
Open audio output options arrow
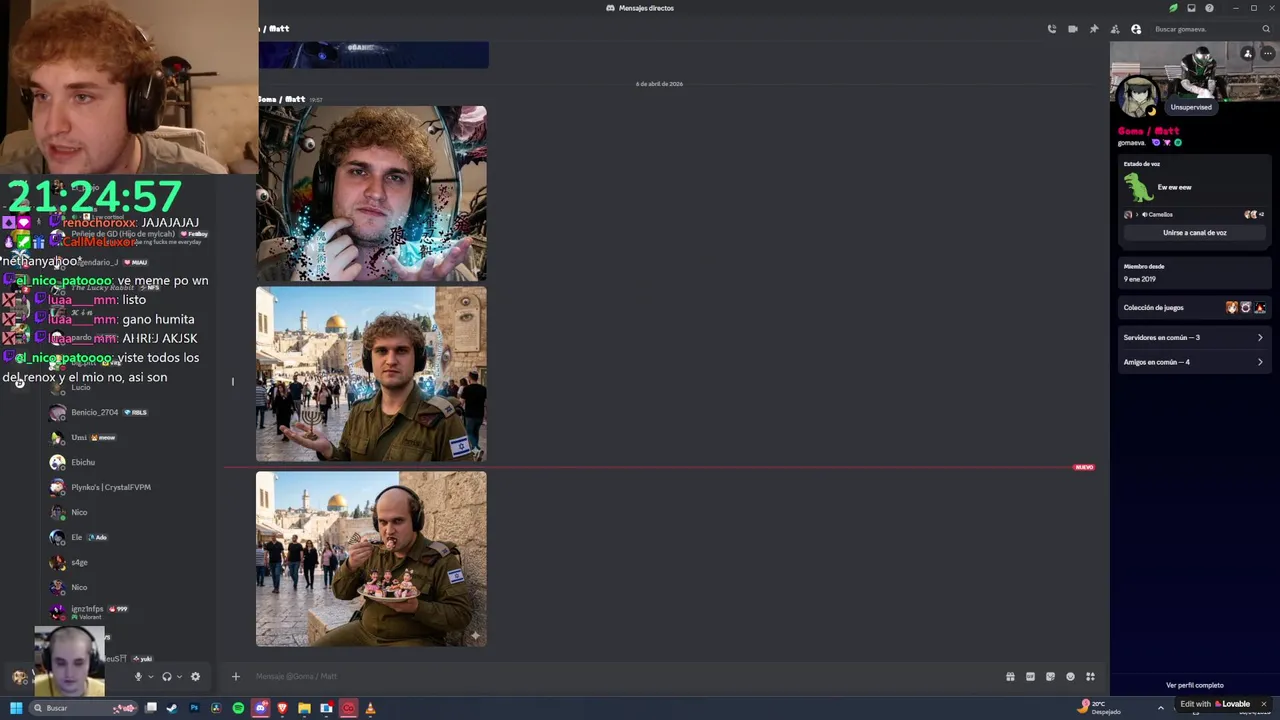point(179,677)
